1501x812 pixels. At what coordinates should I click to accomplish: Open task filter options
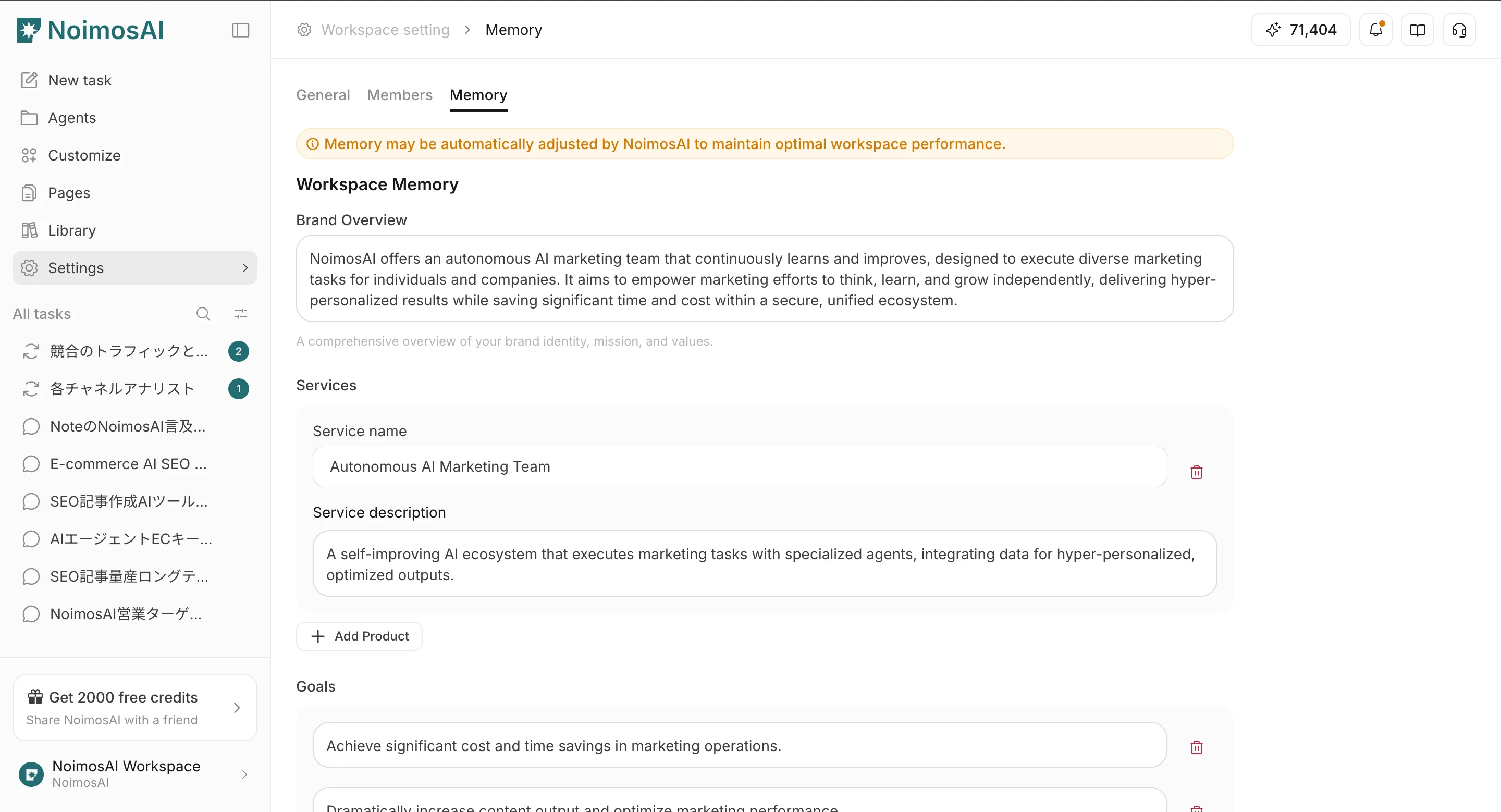241,314
